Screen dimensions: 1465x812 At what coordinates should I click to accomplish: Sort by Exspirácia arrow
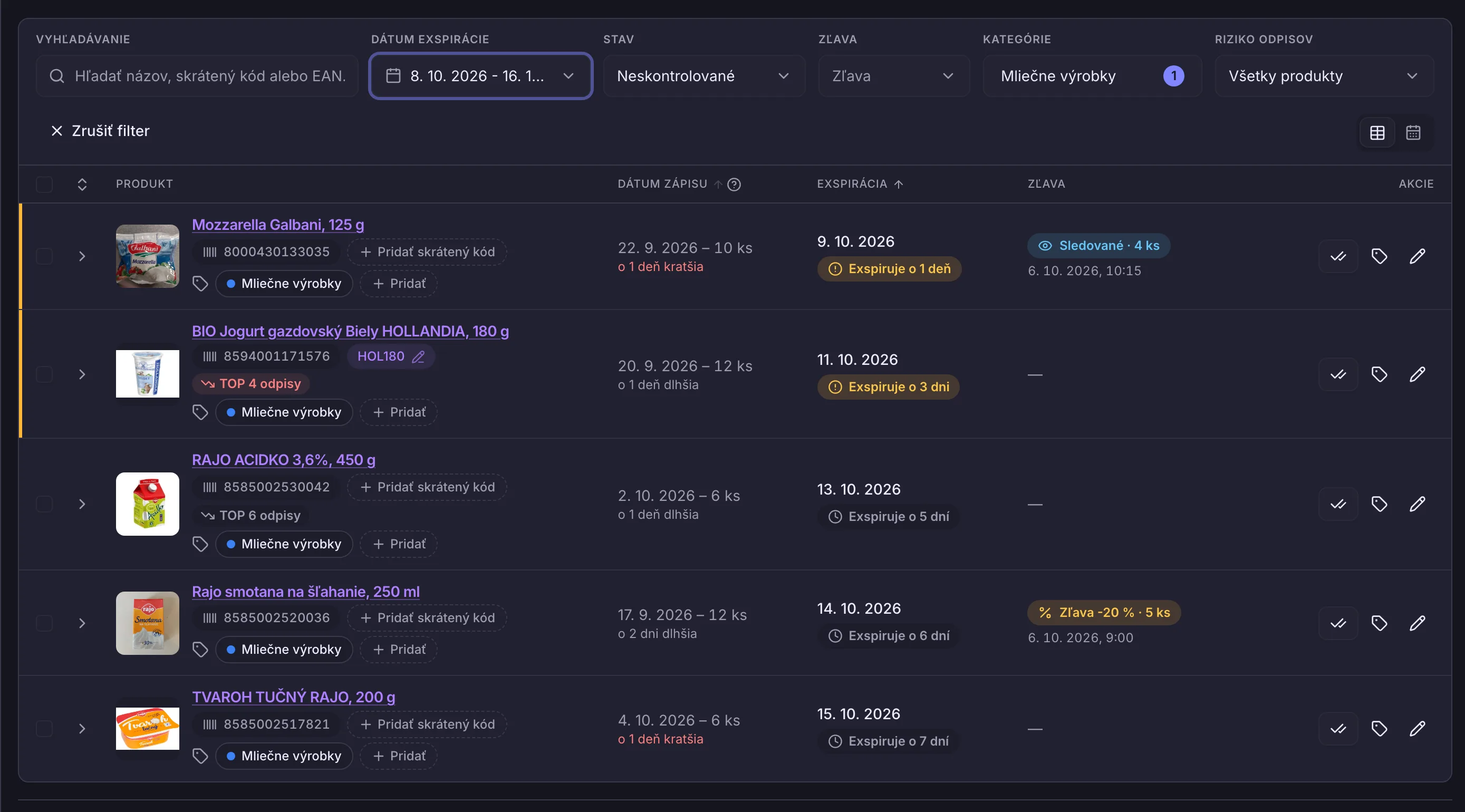coord(899,184)
